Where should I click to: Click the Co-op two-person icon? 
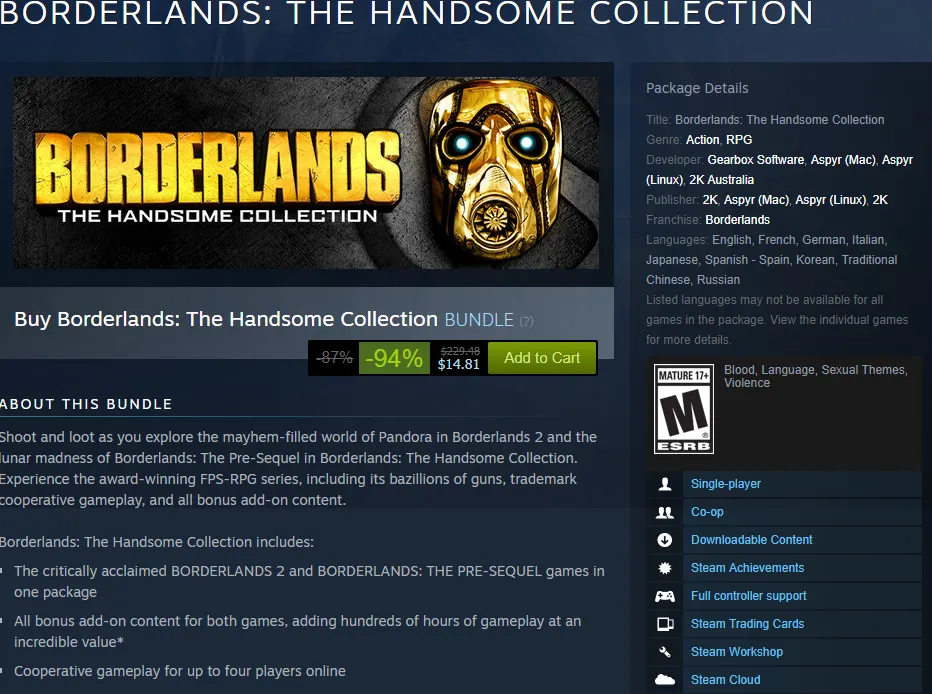click(x=665, y=512)
